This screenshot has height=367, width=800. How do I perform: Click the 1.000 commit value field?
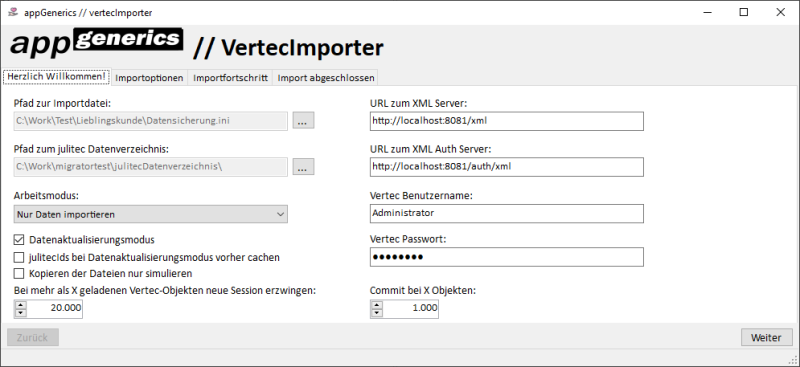coord(411,308)
